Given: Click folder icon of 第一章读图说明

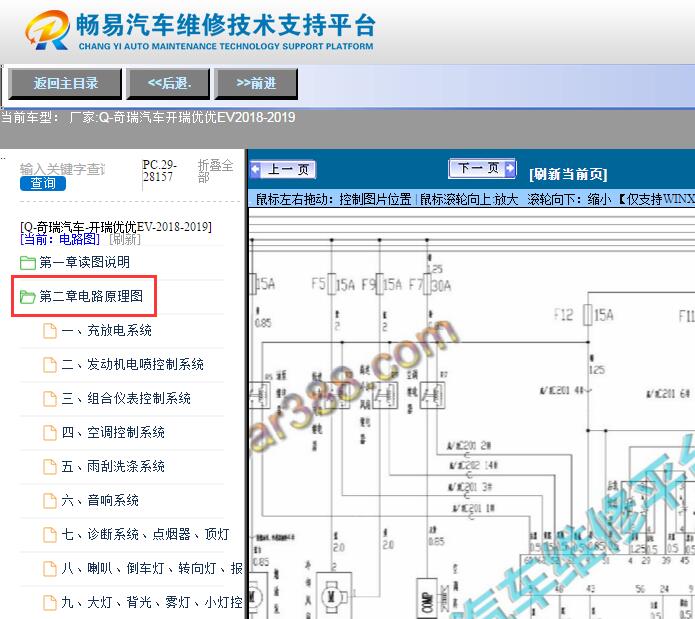Looking at the screenshot, I should click(x=27, y=263).
